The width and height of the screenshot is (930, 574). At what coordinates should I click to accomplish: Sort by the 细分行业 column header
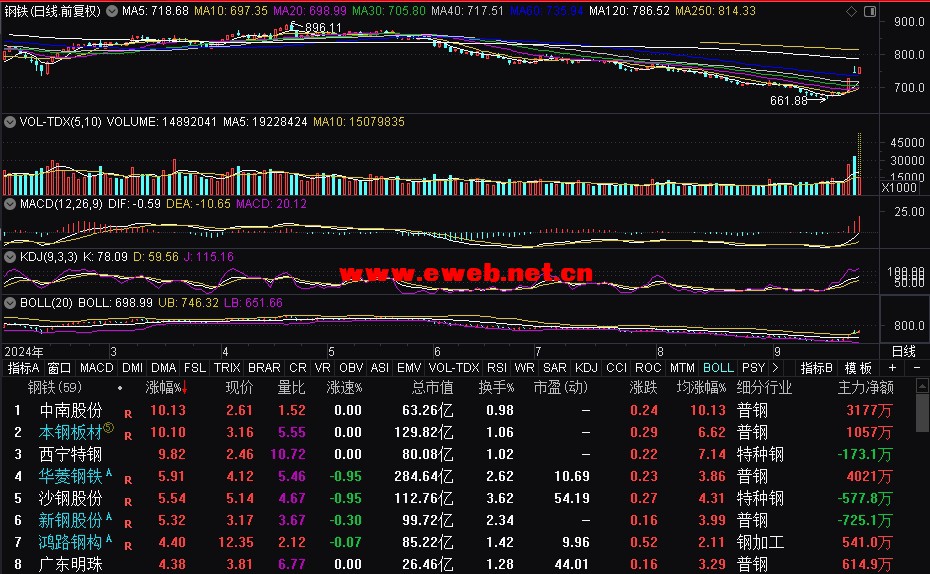(x=764, y=388)
